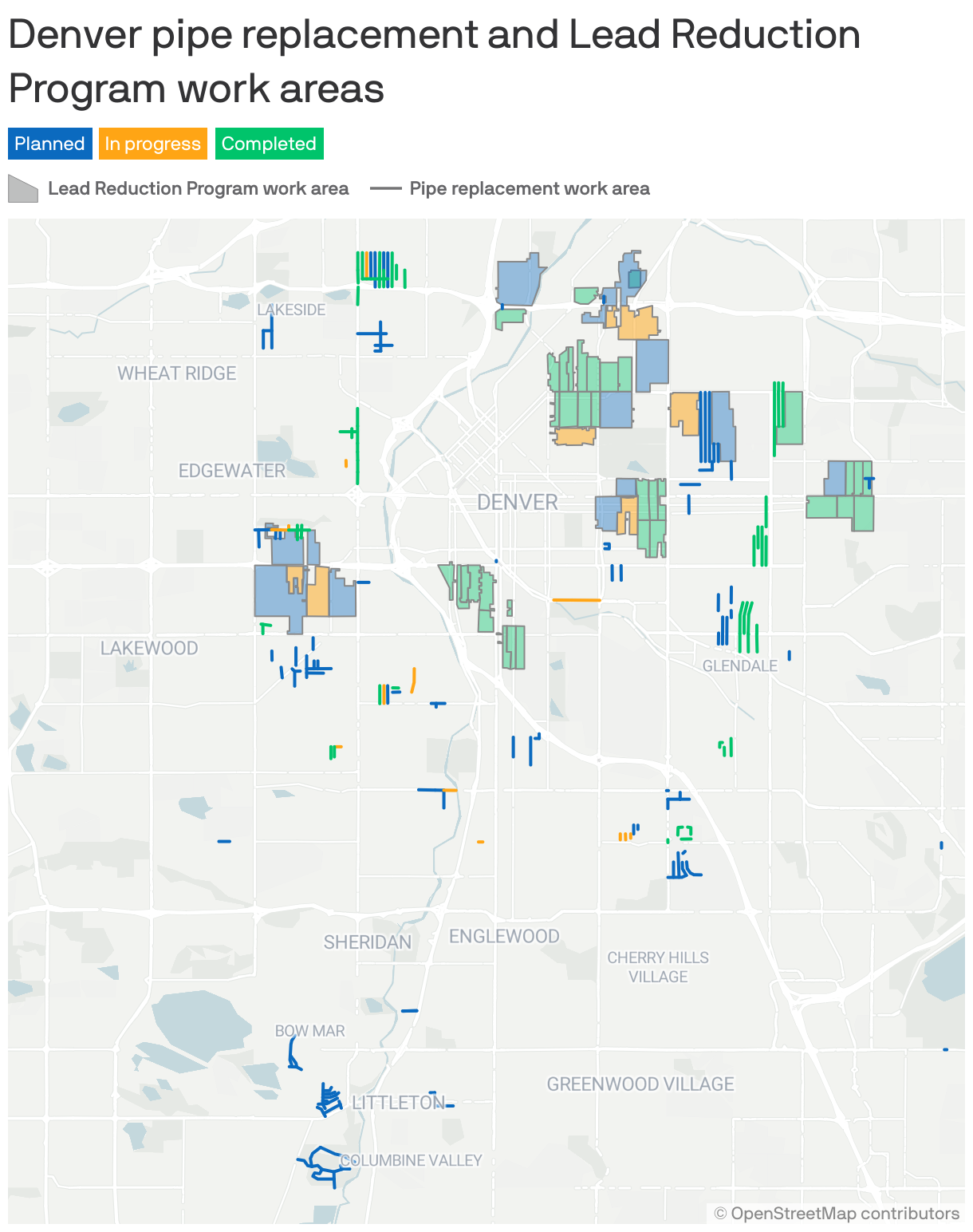Viewport: 973px width, 1232px height.
Task: Click the orange horizontal pipe line near Denver
Action: [576, 599]
